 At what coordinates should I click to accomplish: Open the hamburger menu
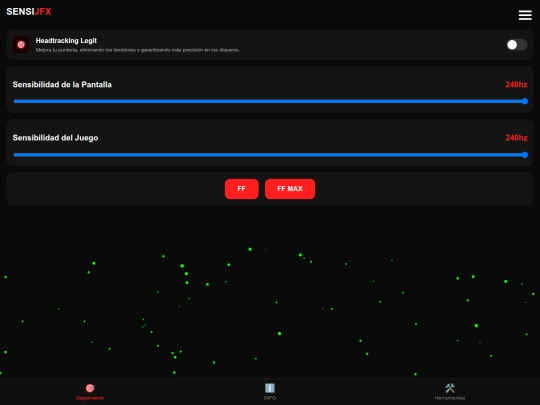coord(525,15)
